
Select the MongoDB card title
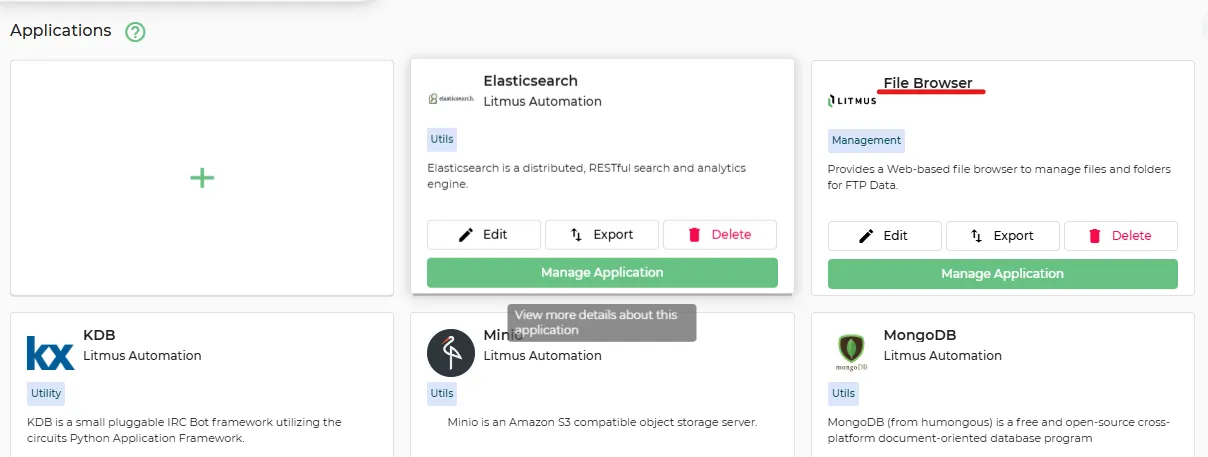point(920,335)
